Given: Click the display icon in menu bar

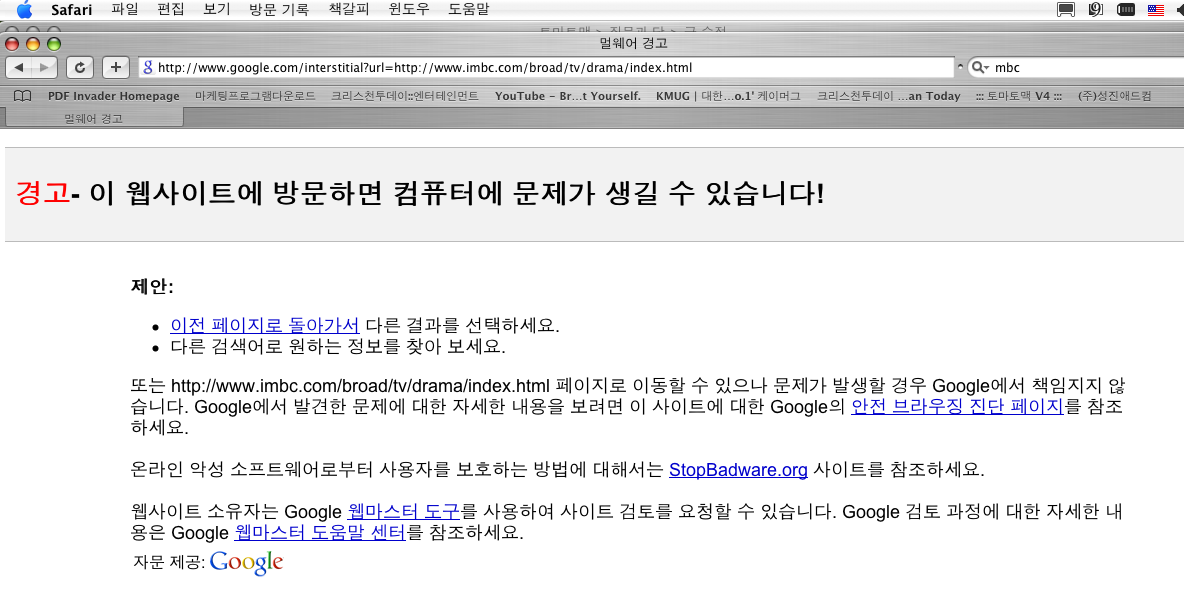Looking at the screenshot, I should click(1066, 10).
